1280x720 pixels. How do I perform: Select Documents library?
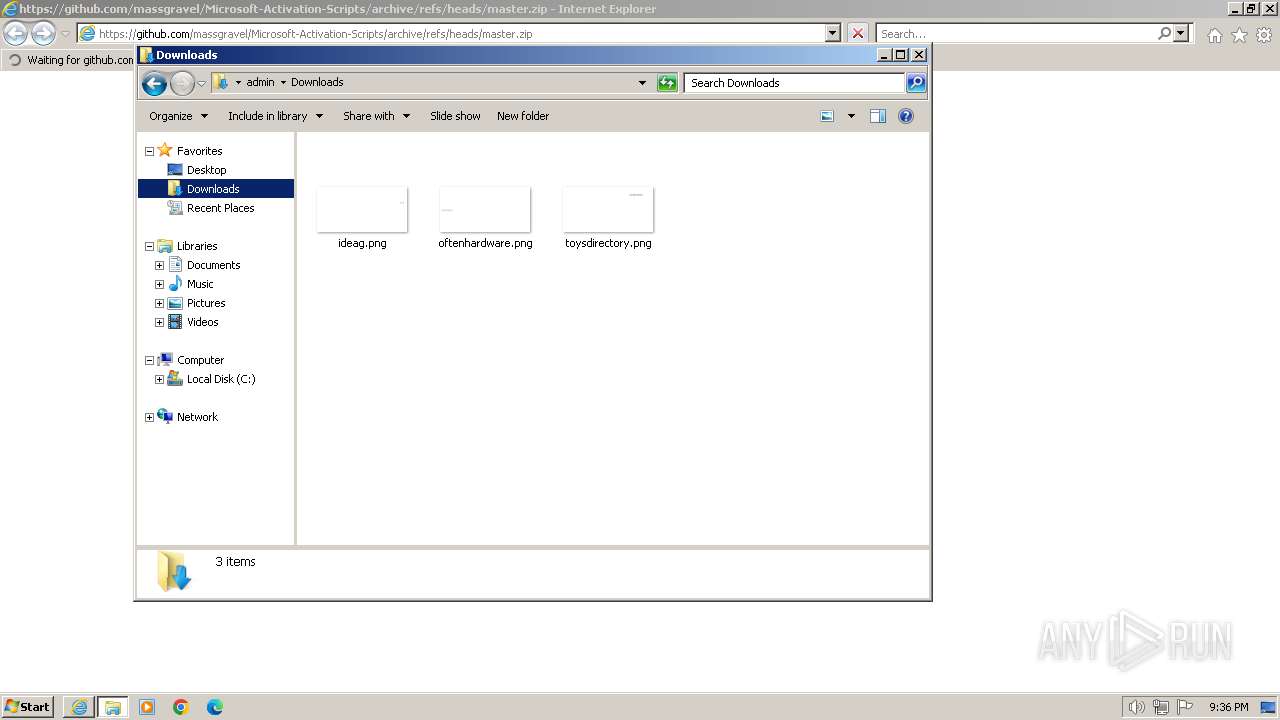pyautogui.click(x=213, y=265)
